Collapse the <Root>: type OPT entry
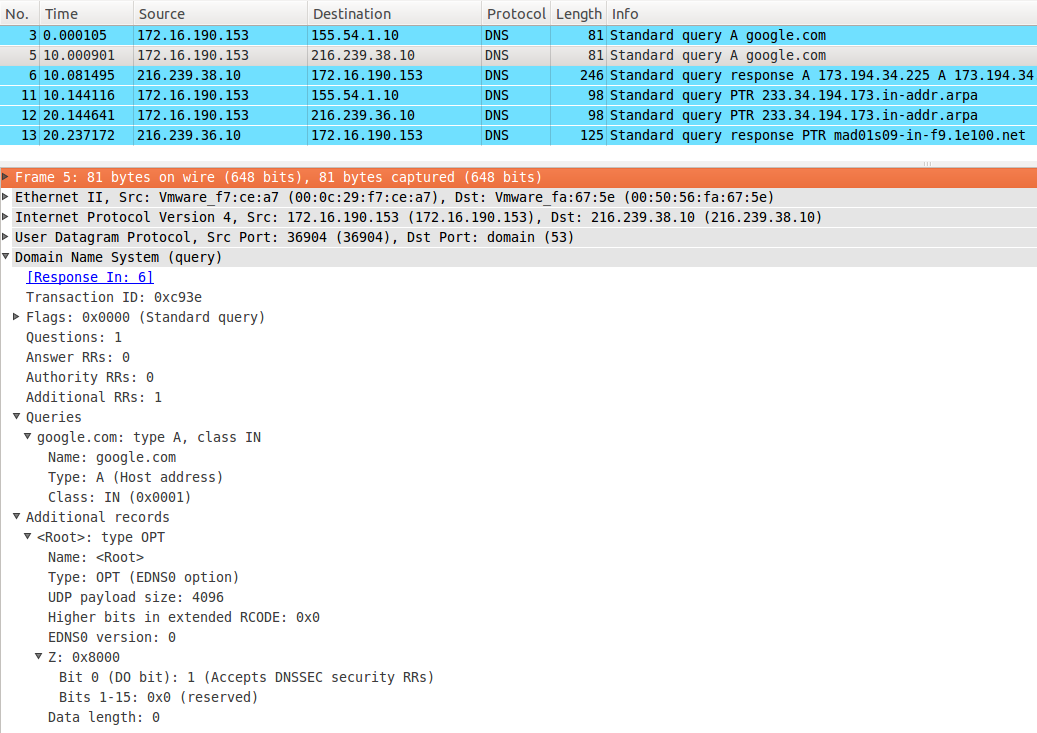The height and width of the screenshot is (733, 1037). tap(28, 536)
